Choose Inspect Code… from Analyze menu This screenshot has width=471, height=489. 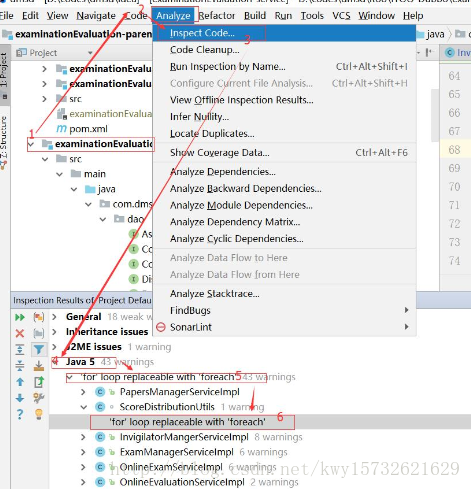click(284, 33)
